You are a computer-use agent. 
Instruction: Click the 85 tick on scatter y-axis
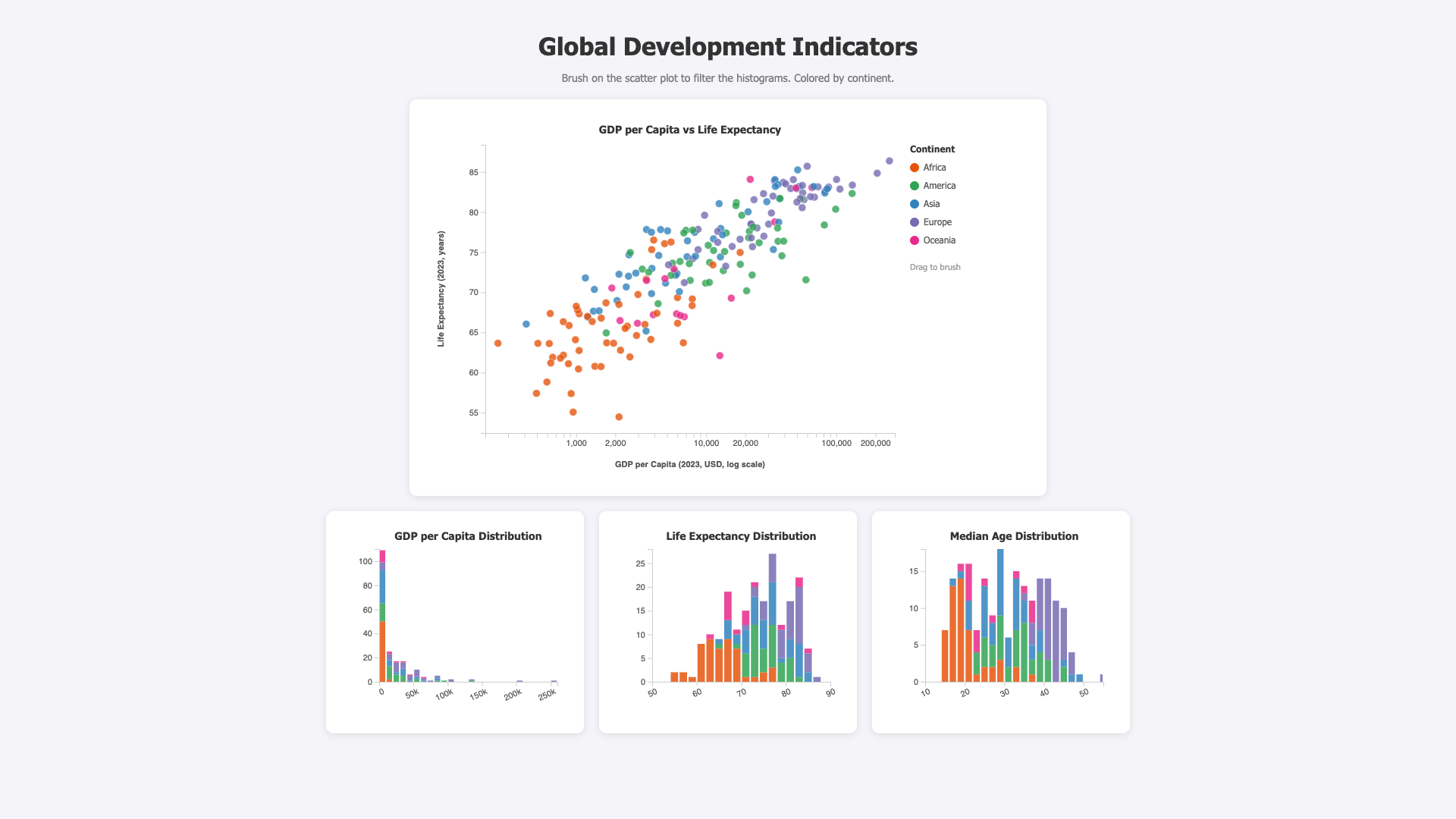tap(473, 173)
